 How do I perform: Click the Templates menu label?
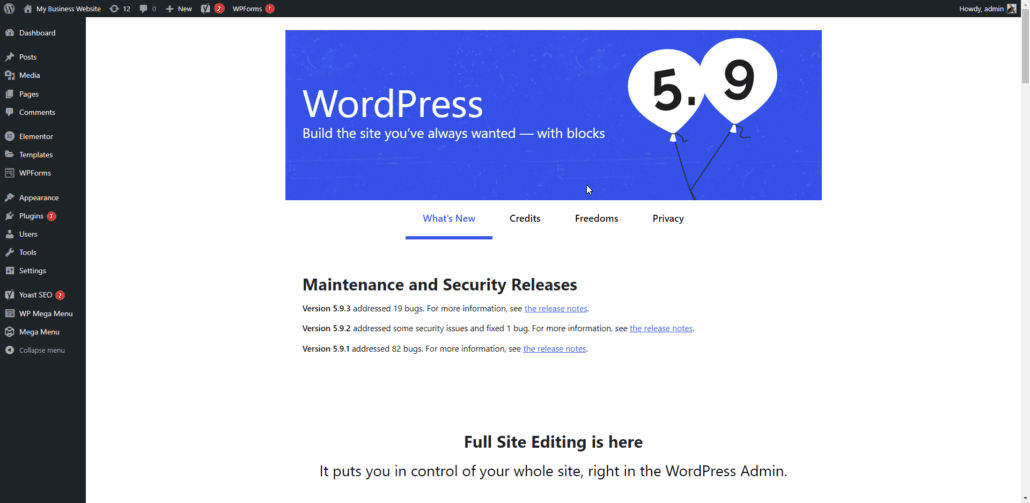point(36,155)
